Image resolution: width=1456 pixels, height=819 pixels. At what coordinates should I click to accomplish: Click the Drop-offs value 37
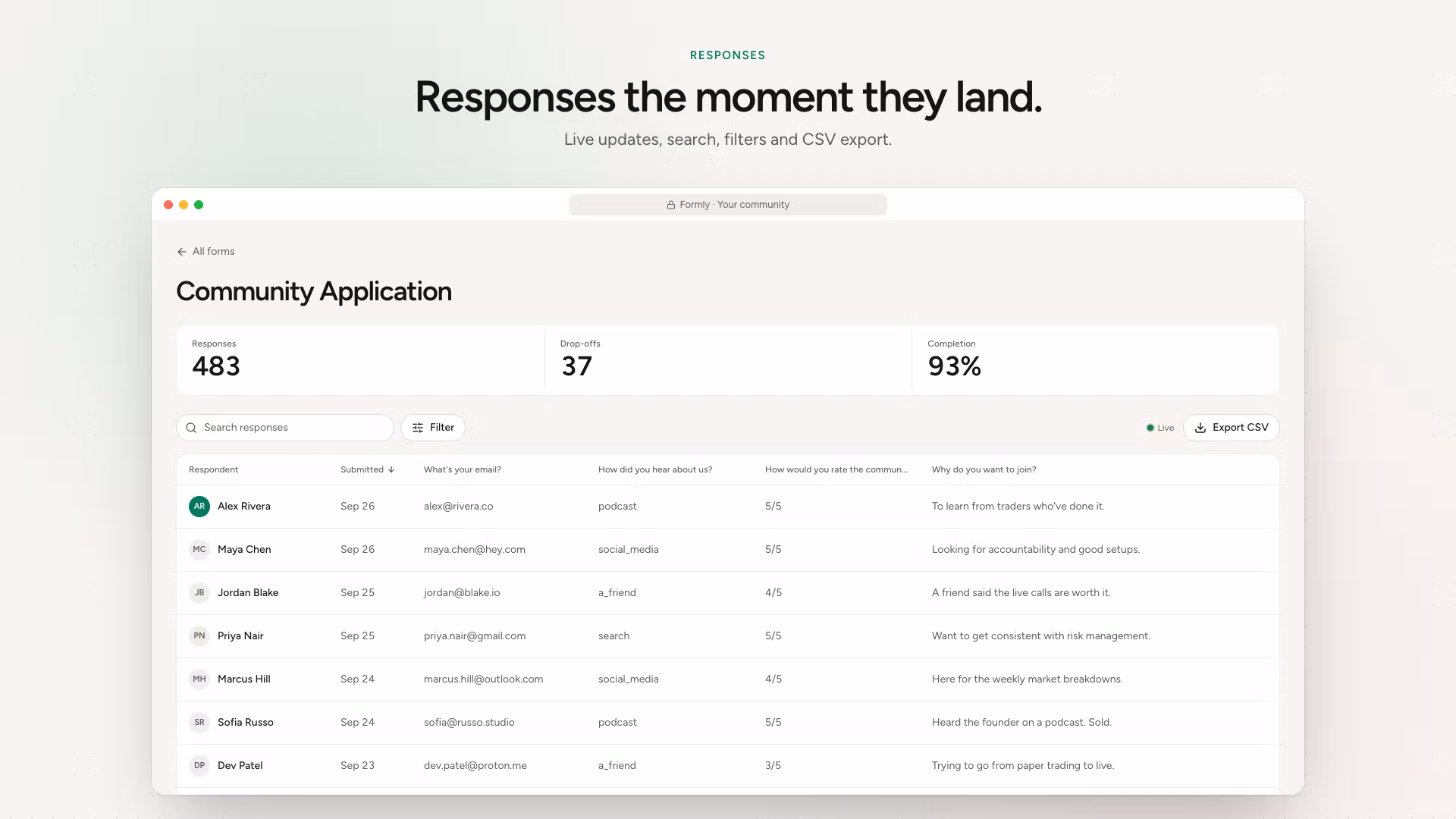[x=576, y=367]
